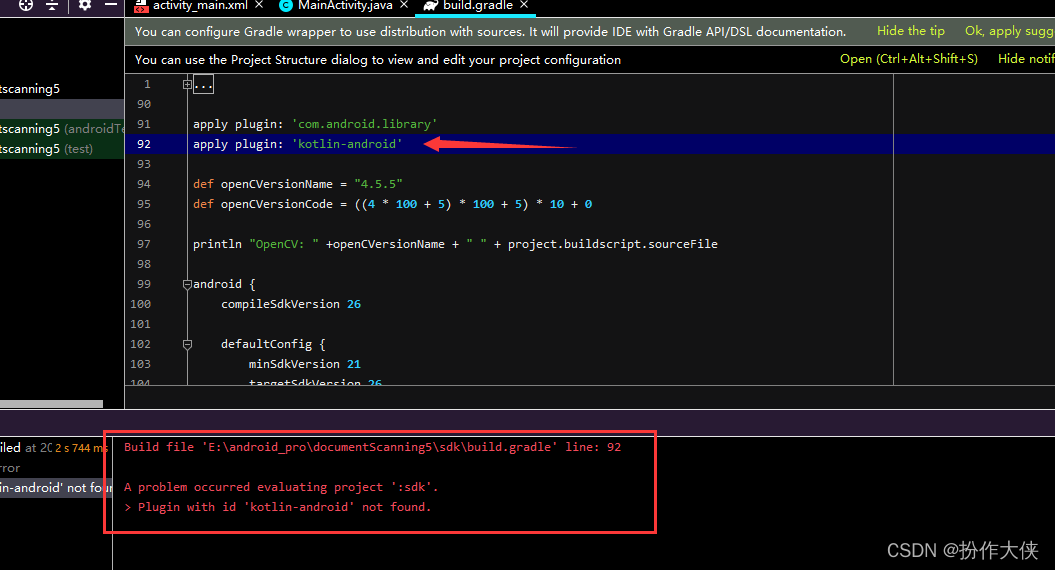The image size is (1055, 570).
Task: Click openCVersionName on line 94
Action: [277, 184]
